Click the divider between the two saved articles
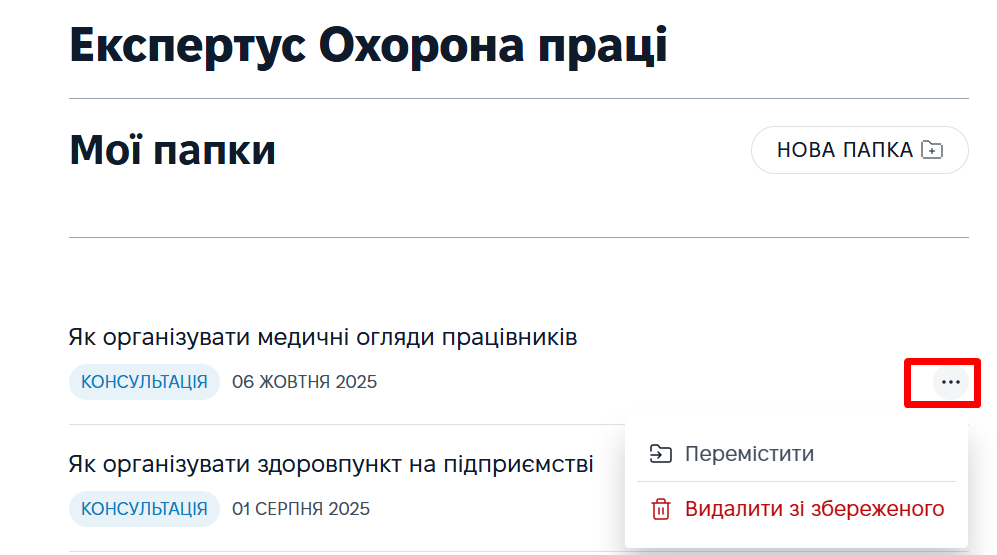The image size is (997, 555). pyautogui.click(x=340, y=425)
